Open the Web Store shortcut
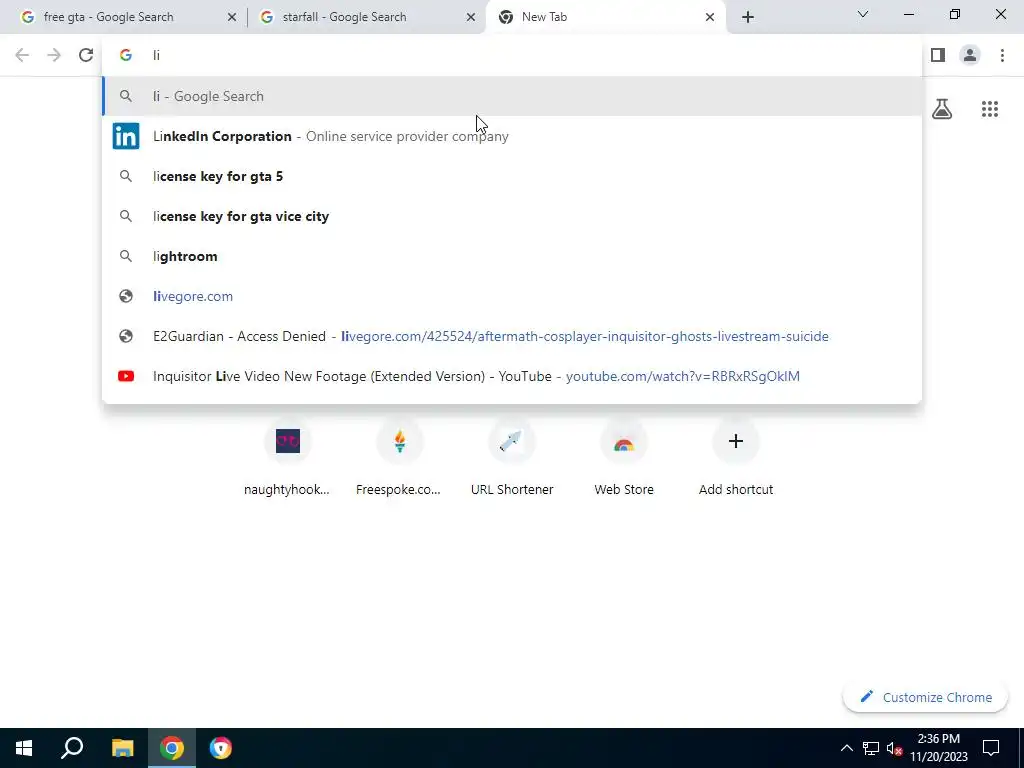The image size is (1024, 768). click(624, 456)
